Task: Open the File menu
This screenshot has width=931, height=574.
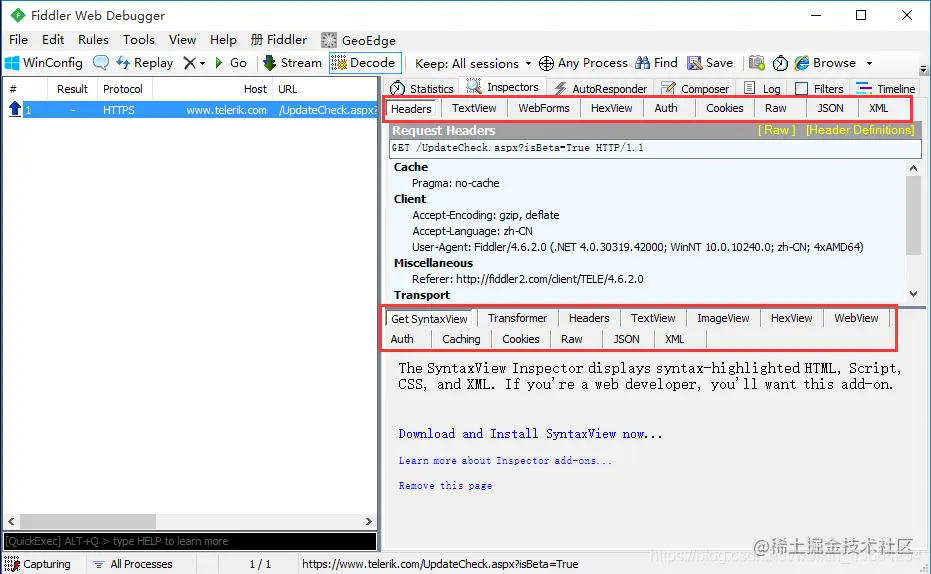Action: coord(18,40)
